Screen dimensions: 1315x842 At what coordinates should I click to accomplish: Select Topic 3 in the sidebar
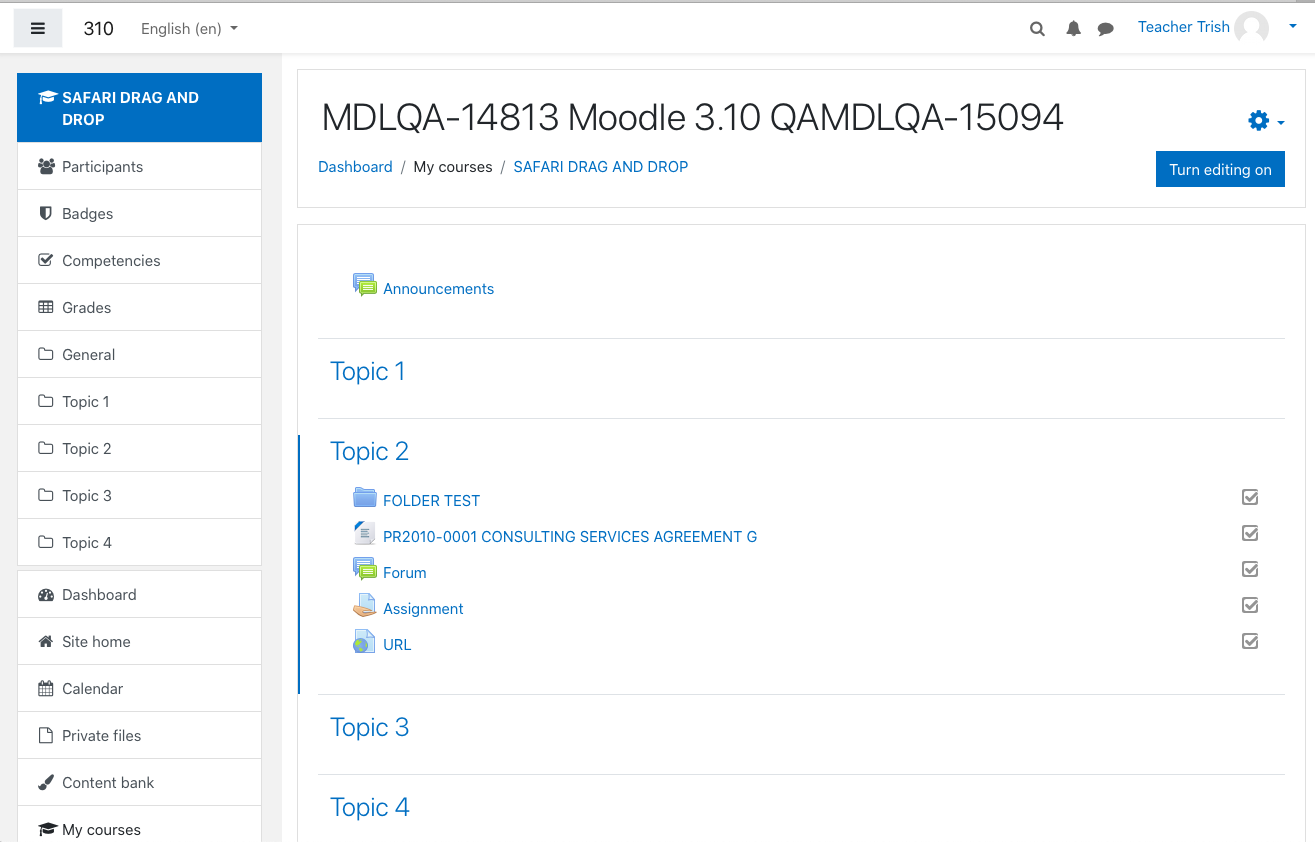point(140,495)
